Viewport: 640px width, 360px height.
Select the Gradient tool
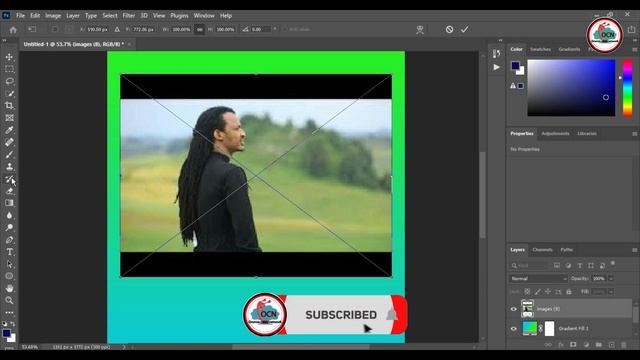point(9,203)
